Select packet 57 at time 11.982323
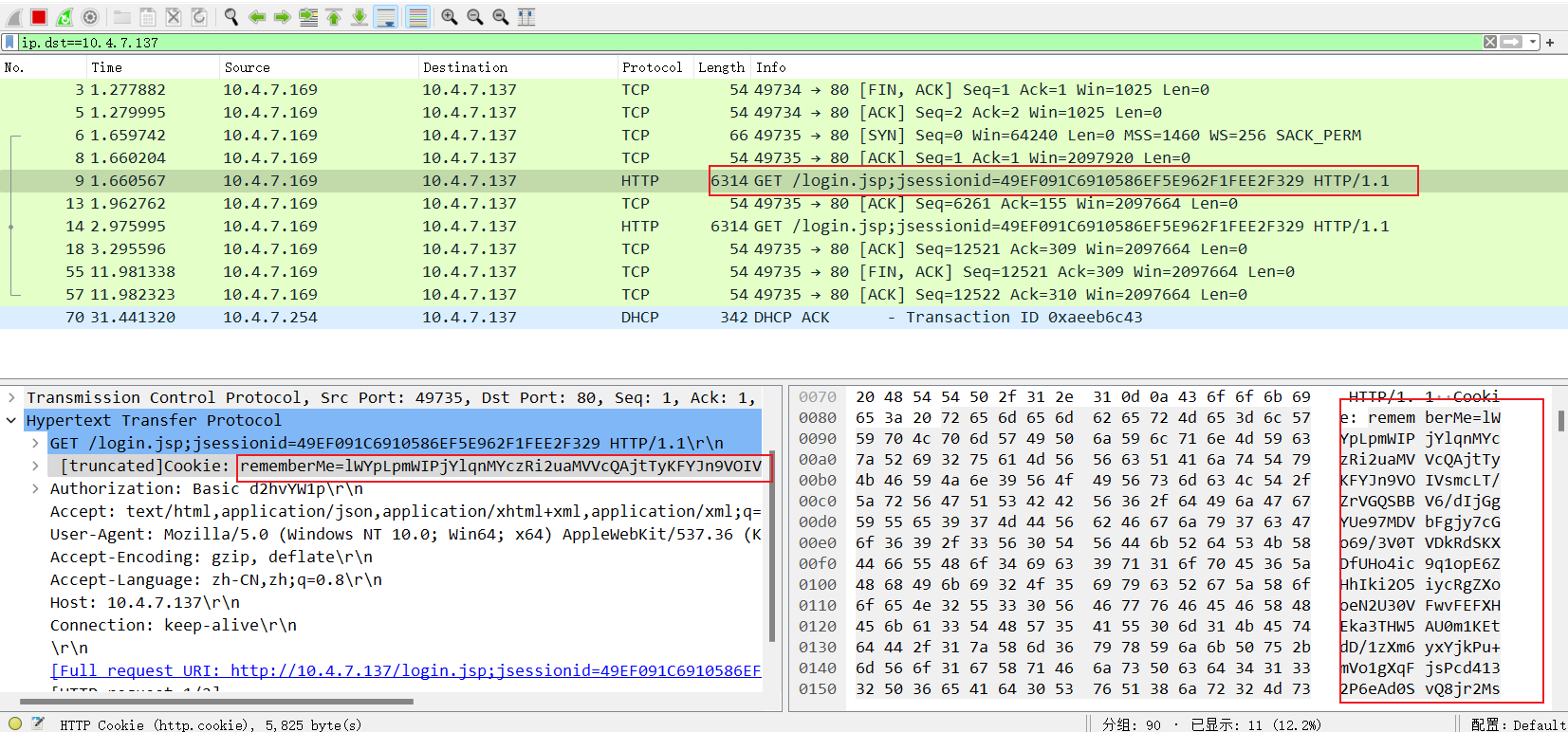1568x732 pixels. (x=784, y=295)
